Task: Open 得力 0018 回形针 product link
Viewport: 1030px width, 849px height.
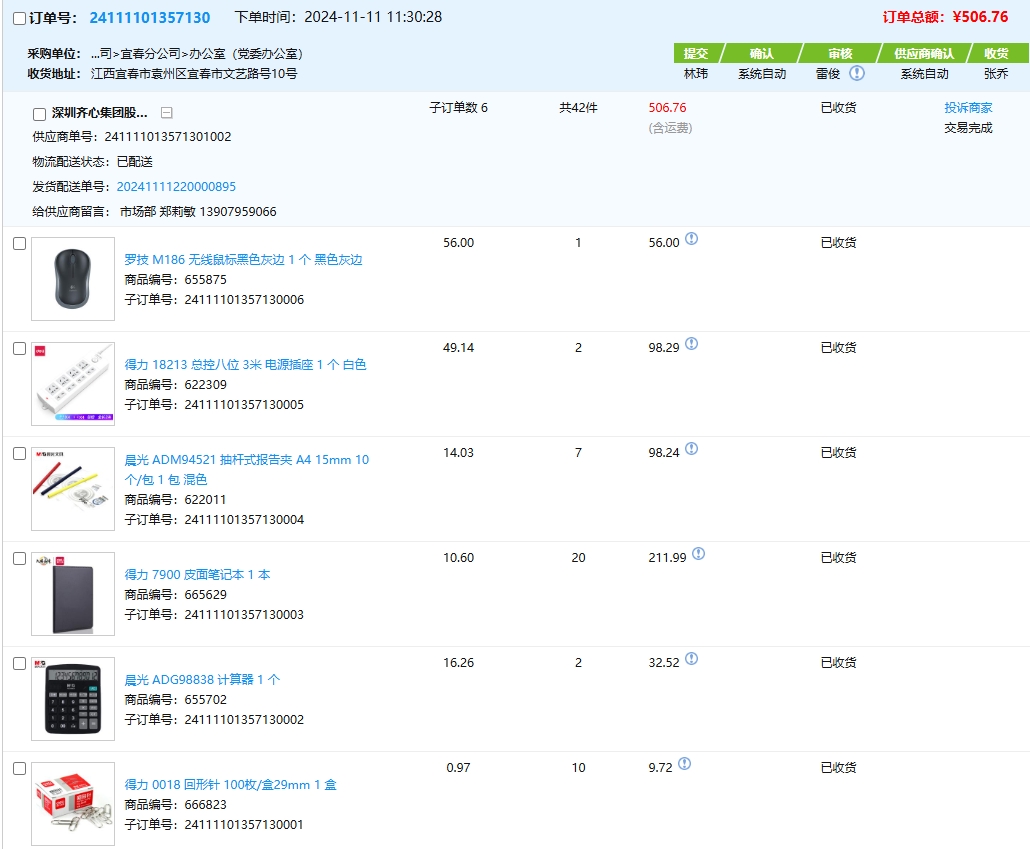Action: [231, 785]
